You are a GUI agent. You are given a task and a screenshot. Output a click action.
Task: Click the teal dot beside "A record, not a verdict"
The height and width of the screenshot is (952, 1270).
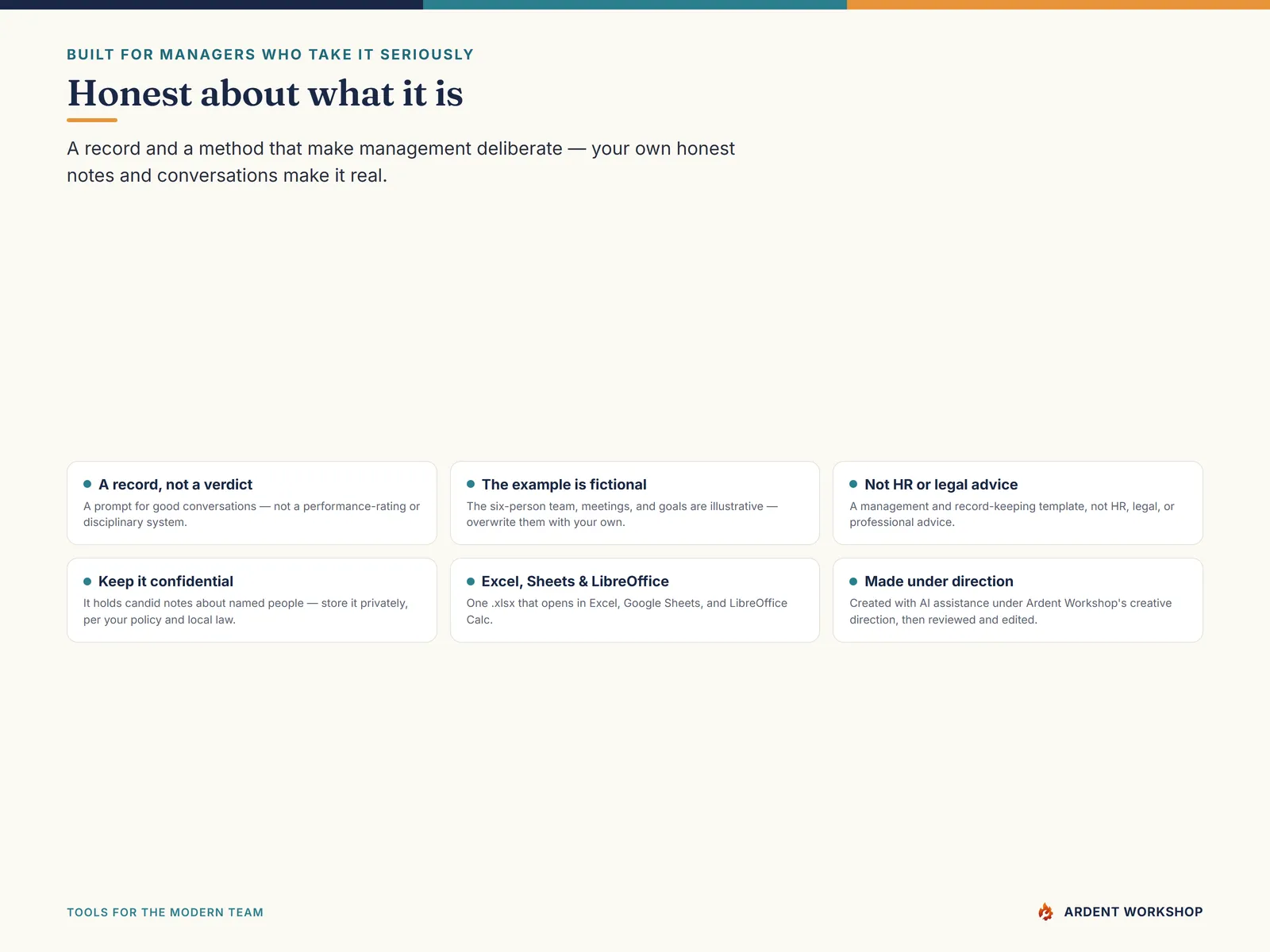[x=87, y=484]
